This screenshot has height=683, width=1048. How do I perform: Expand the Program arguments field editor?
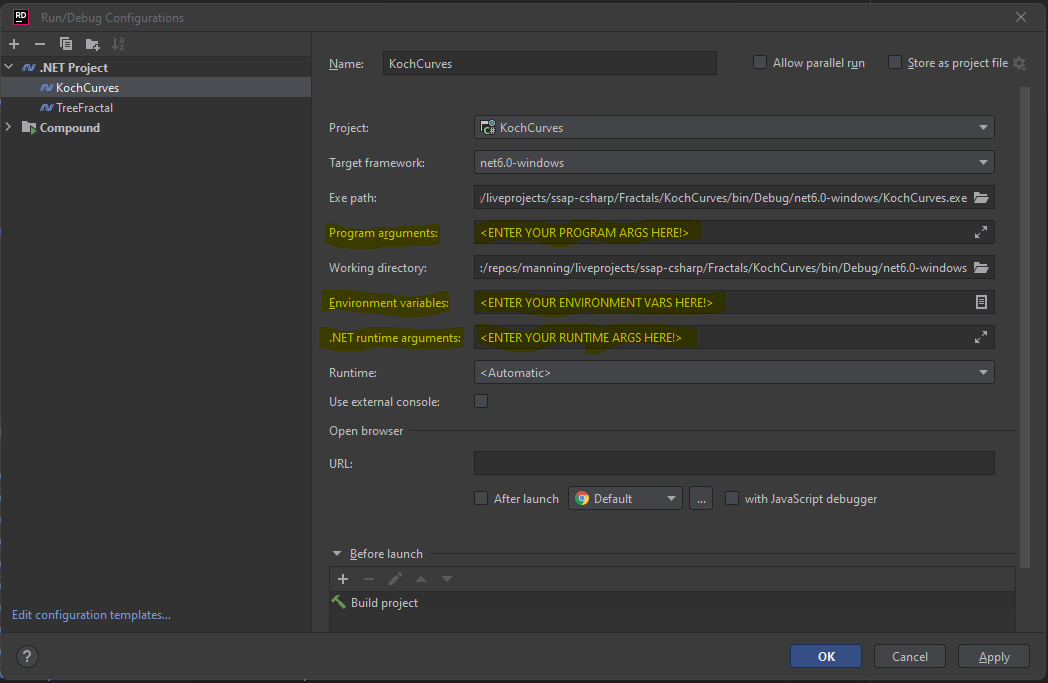[x=981, y=232]
